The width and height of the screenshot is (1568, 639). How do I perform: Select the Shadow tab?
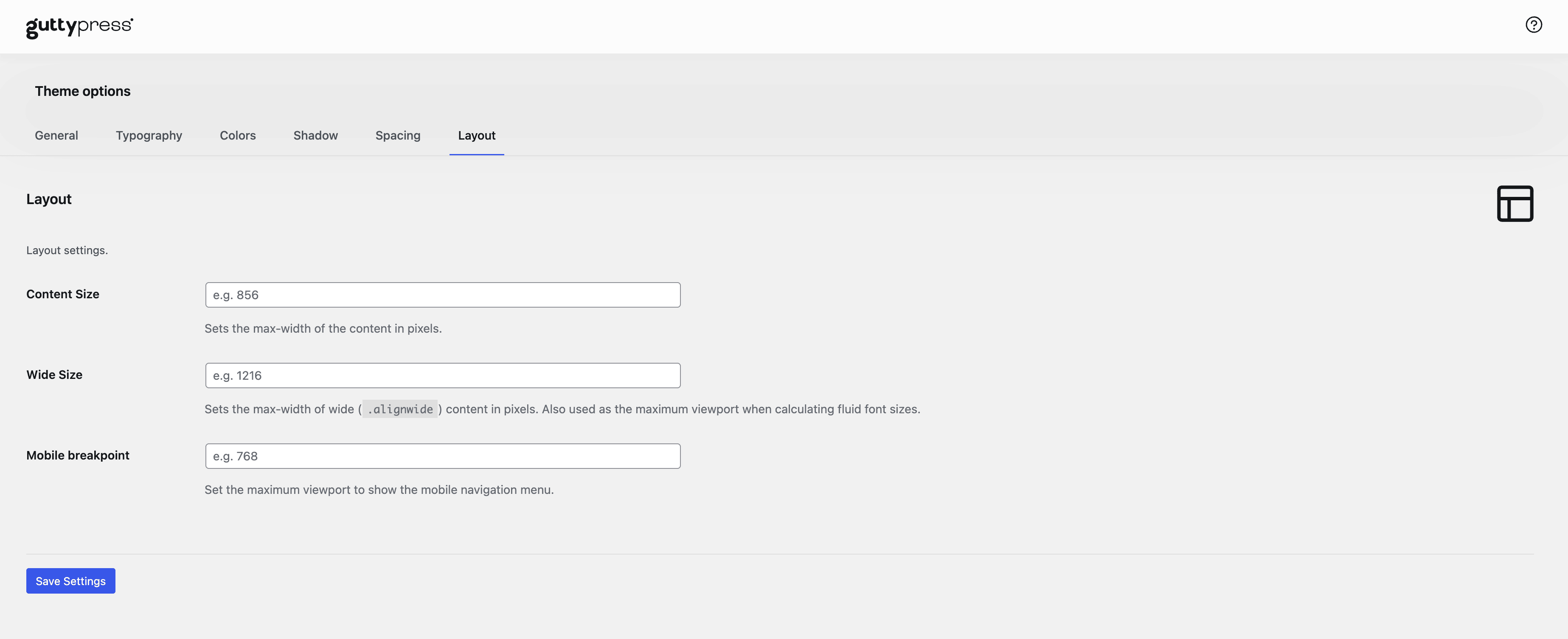coord(315,135)
